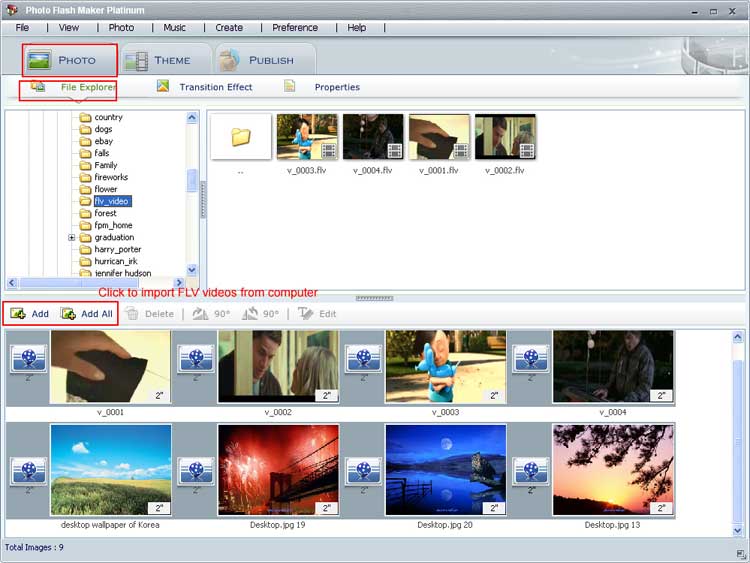Select the v_0002 slide thumbnail
Viewport: 750px width, 563px height.
pyautogui.click(x=278, y=367)
